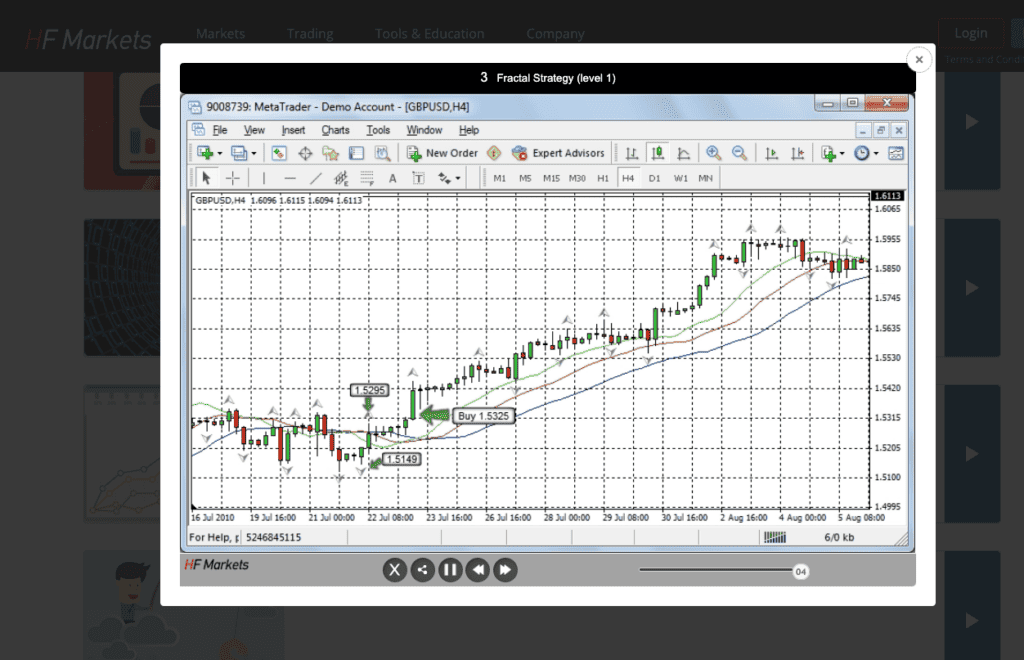Stop the video with X player button
The image size is (1024, 660).
point(394,570)
